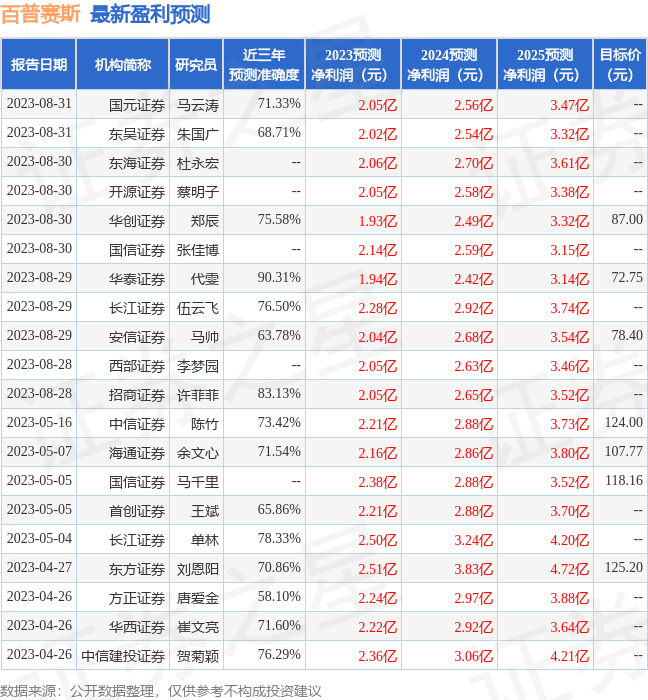
Task: Select analyst 贺菊颖 cell
Action: (x=198, y=656)
